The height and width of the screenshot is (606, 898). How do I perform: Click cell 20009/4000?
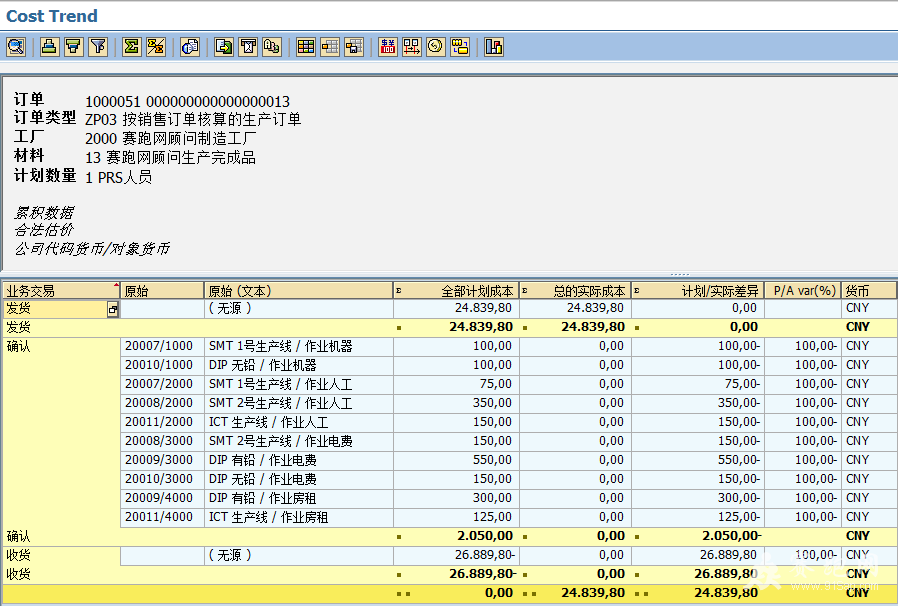point(162,497)
